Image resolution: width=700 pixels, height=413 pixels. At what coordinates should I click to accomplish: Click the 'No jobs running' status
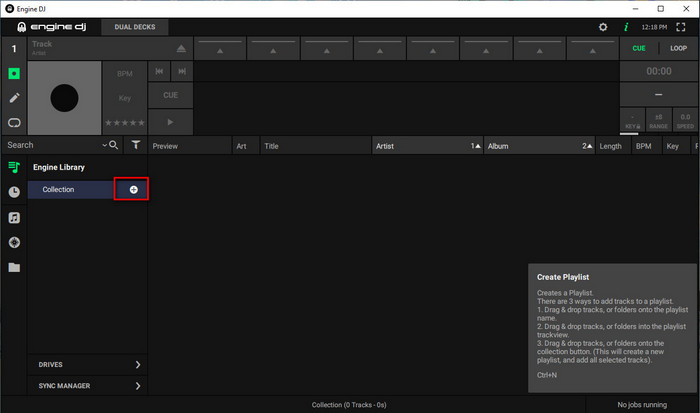point(642,405)
